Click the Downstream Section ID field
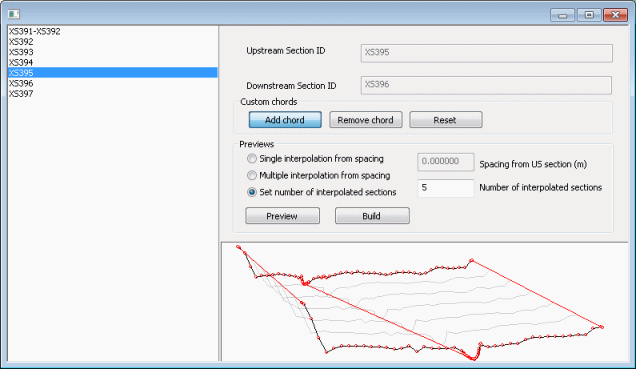The height and width of the screenshot is (369, 636). pos(486,85)
